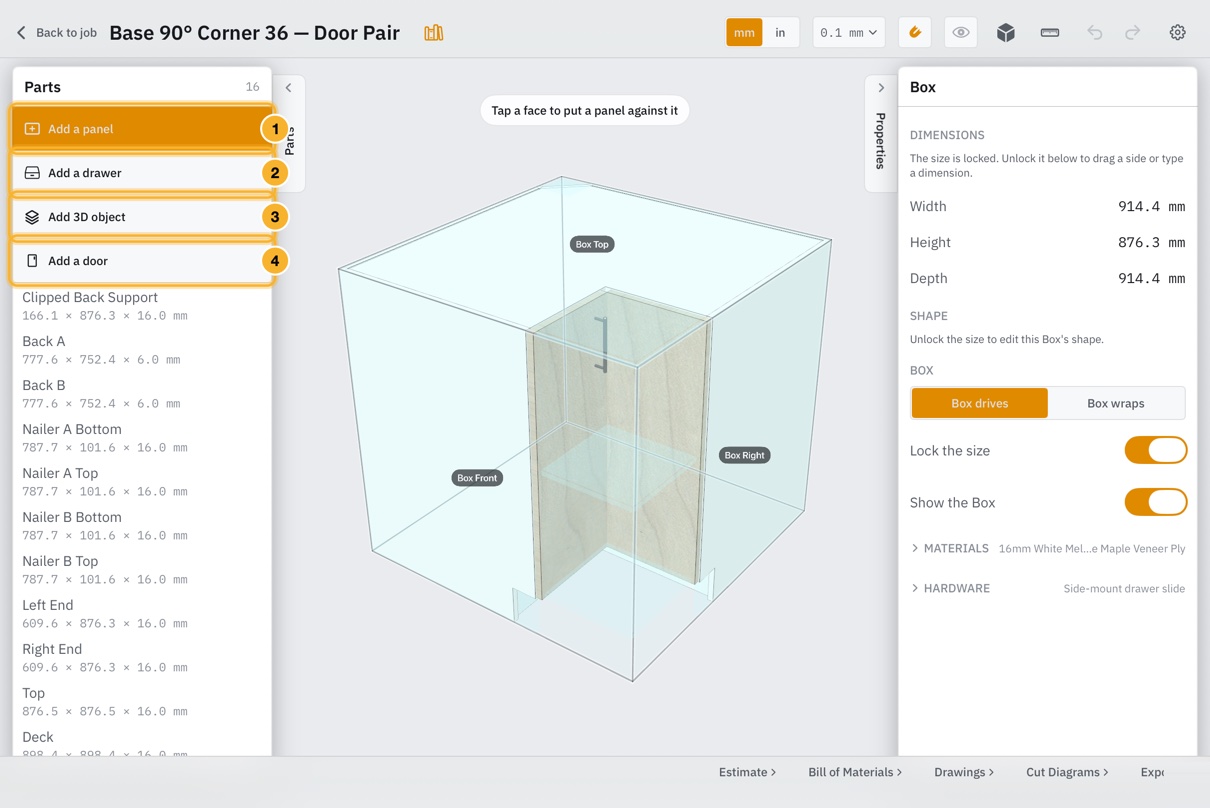
Task: Expand the Hardware section
Action: pyautogui.click(x=1048, y=589)
